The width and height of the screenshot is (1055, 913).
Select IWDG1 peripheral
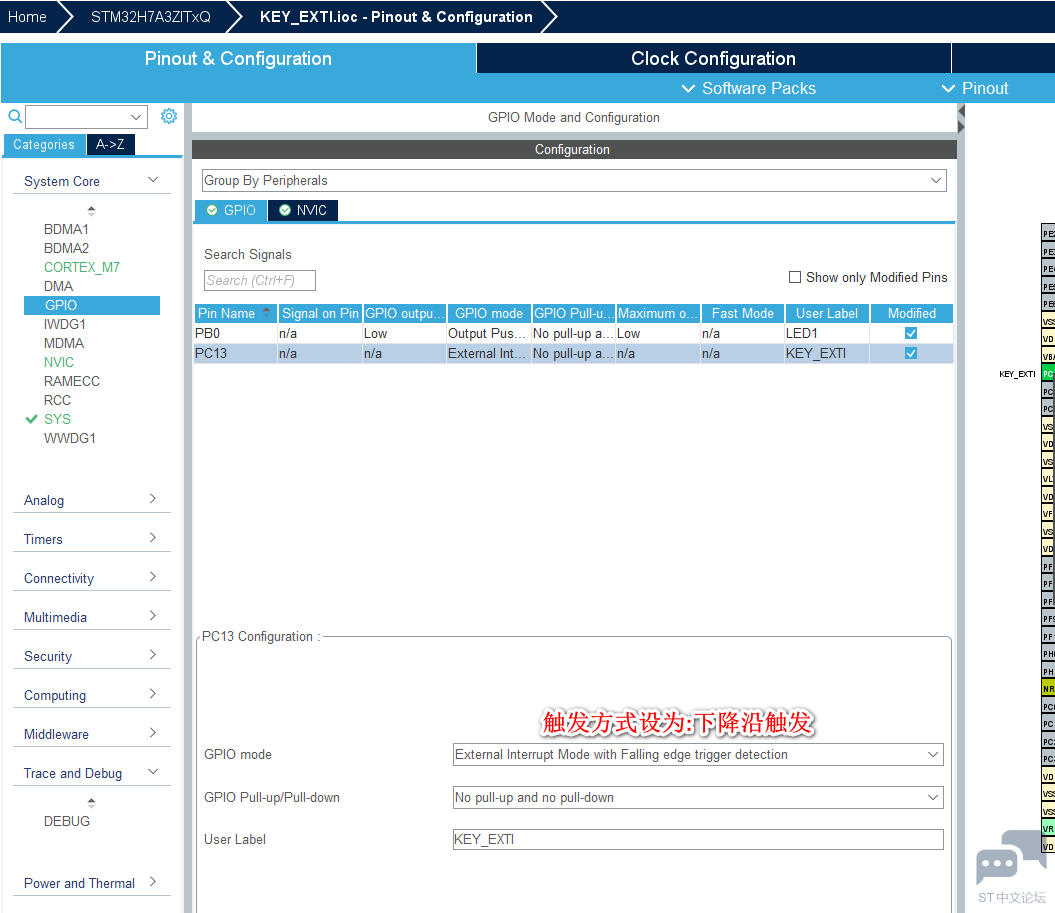65,324
